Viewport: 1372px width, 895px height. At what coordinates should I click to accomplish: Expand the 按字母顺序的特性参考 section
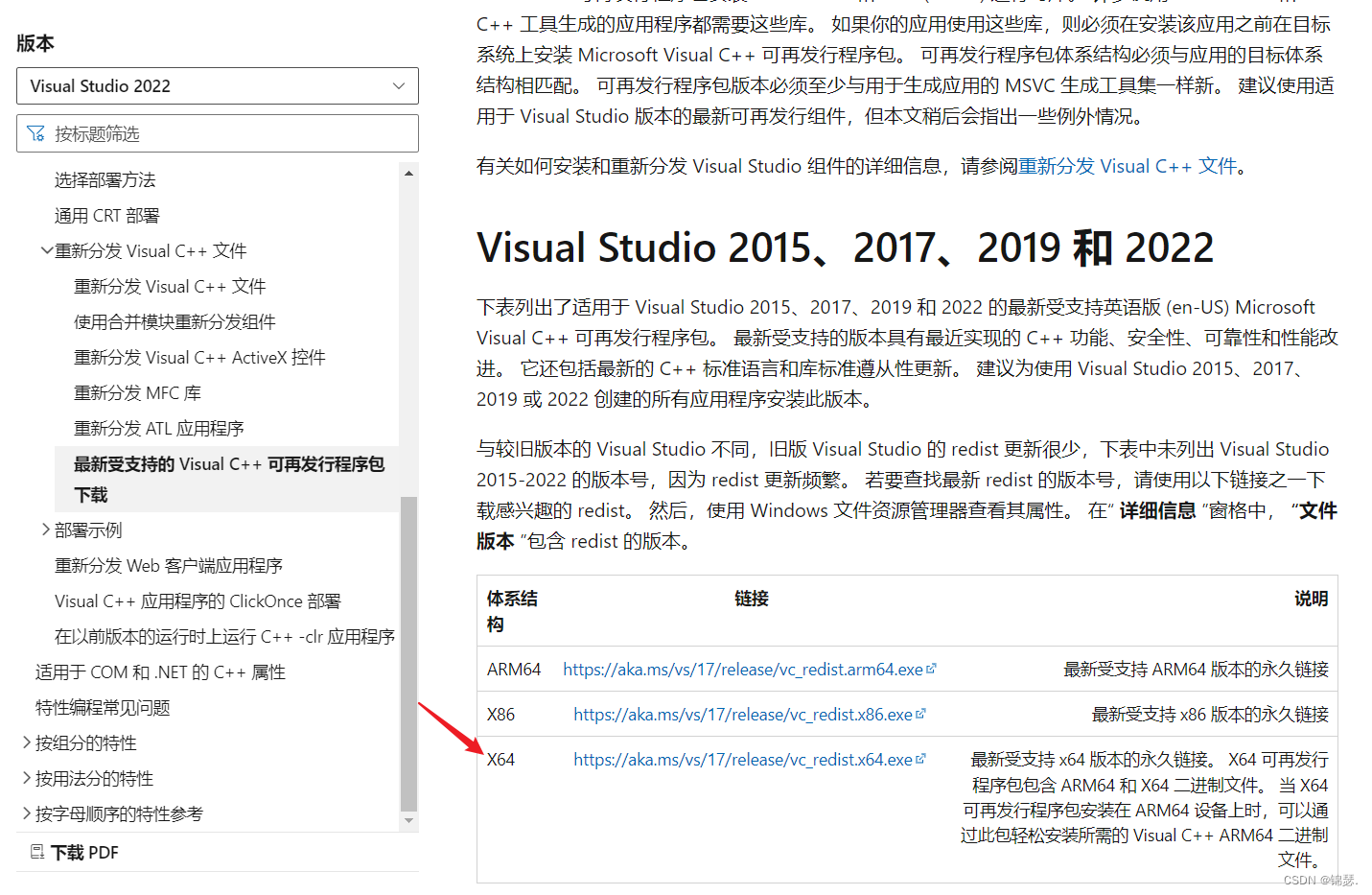click(x=27, y=813)
